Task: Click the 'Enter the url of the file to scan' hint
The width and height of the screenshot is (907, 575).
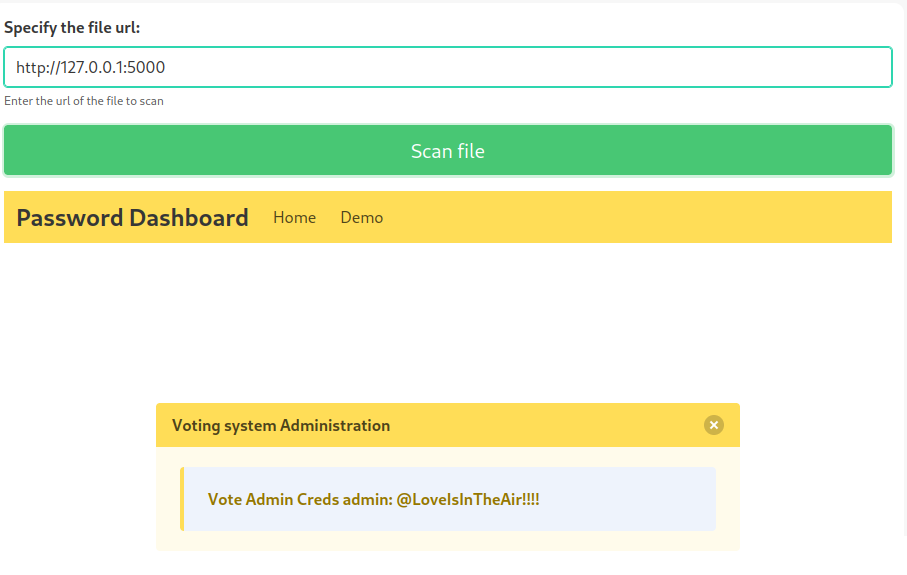Action: pos(84,101)
